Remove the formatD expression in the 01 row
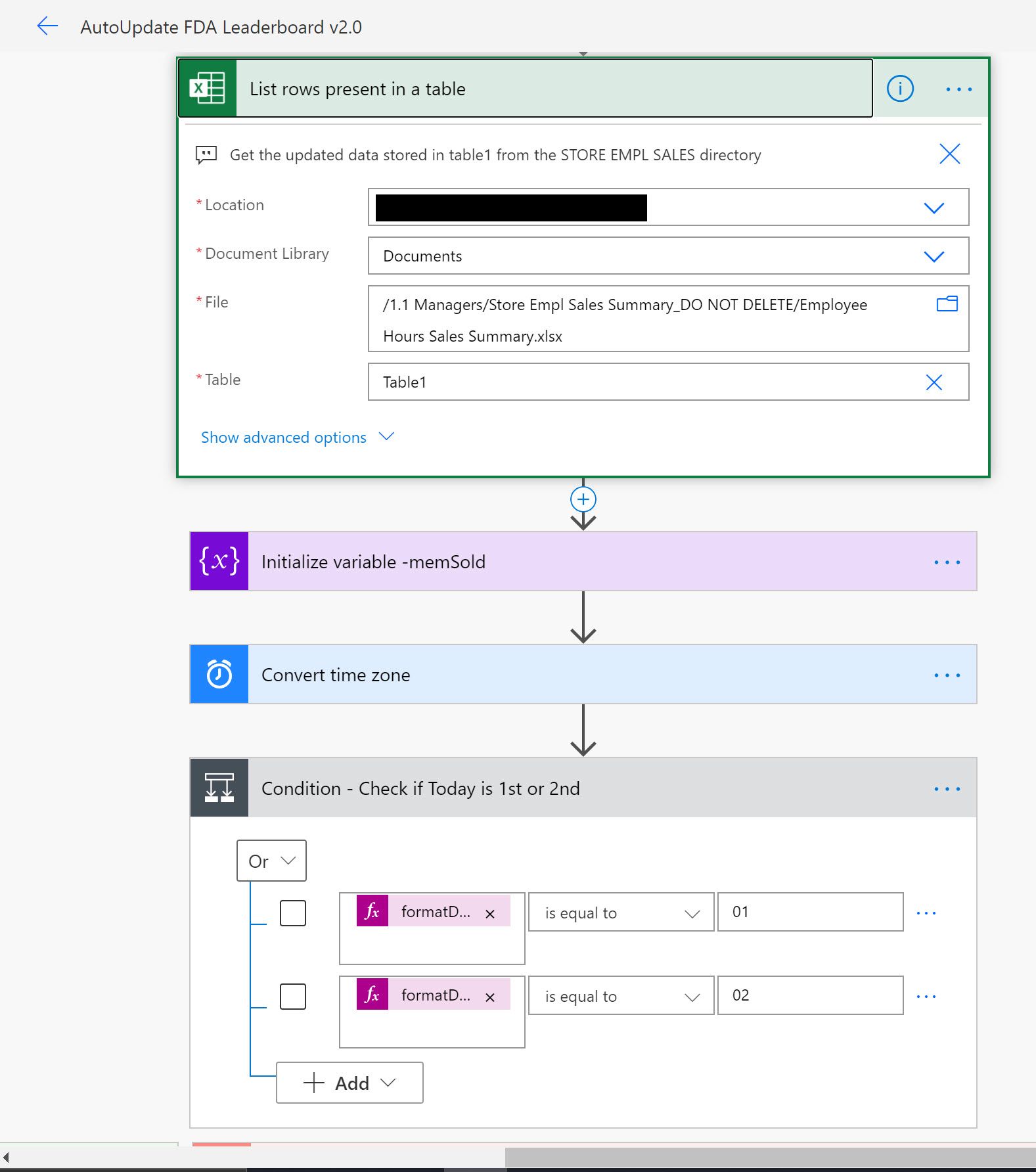Image resolution: width=1036 pixels, height=1172 pixels. pos(489,914)
